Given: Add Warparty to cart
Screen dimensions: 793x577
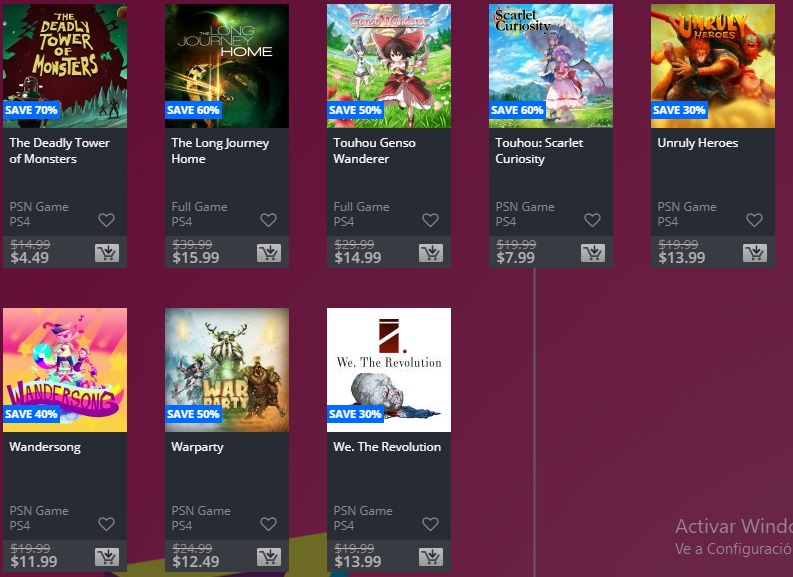Looking at the screenshot, I should point(269,557).
